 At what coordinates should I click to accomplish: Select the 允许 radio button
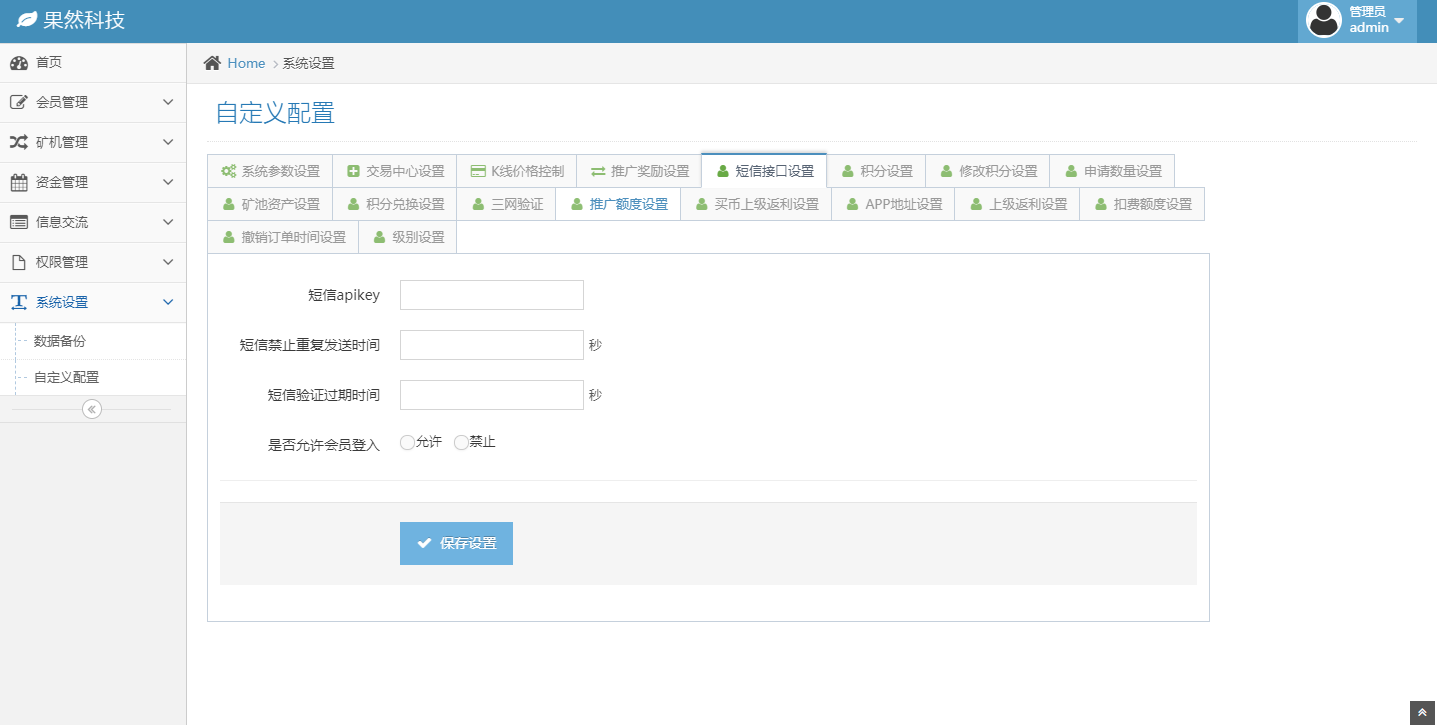pyautogui.click(x=407, y=442)
